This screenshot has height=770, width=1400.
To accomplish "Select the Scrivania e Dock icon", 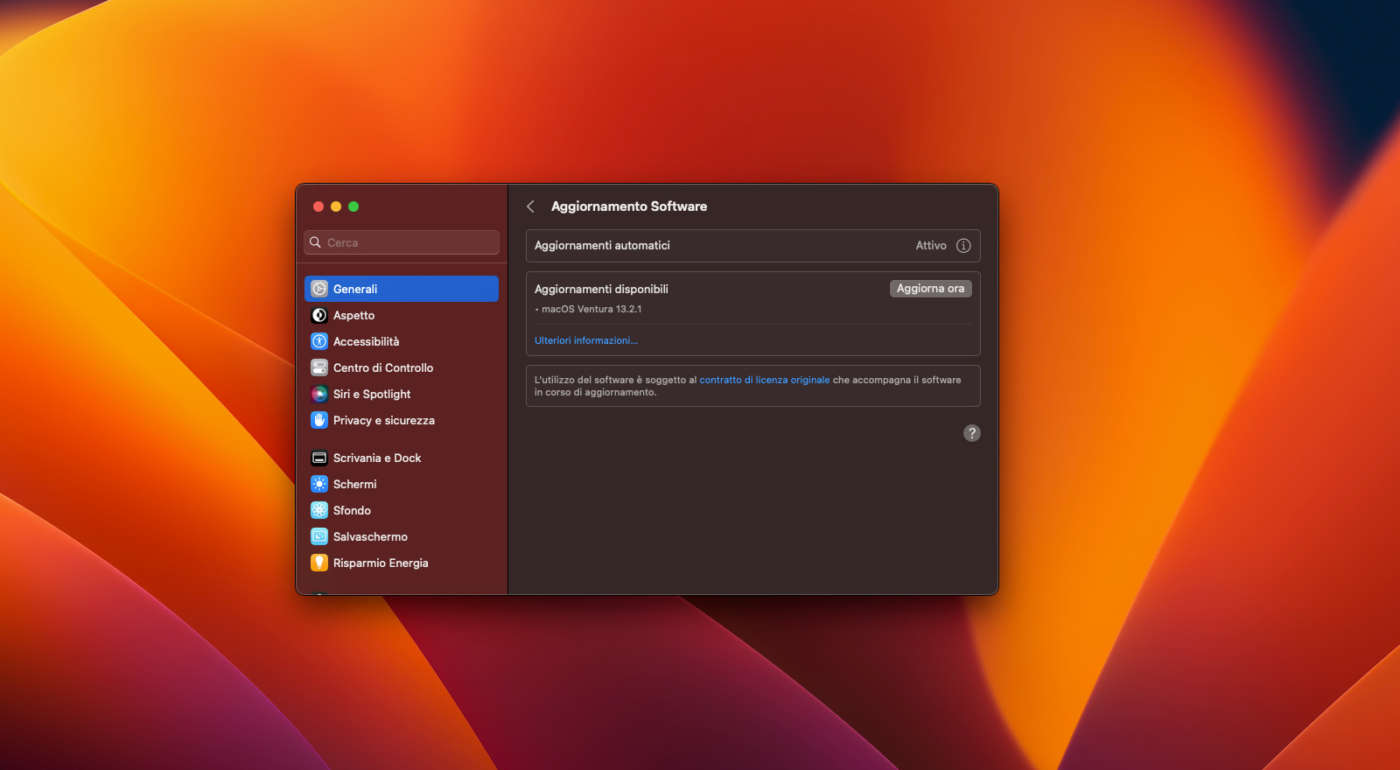I will [x=319, y=458].
